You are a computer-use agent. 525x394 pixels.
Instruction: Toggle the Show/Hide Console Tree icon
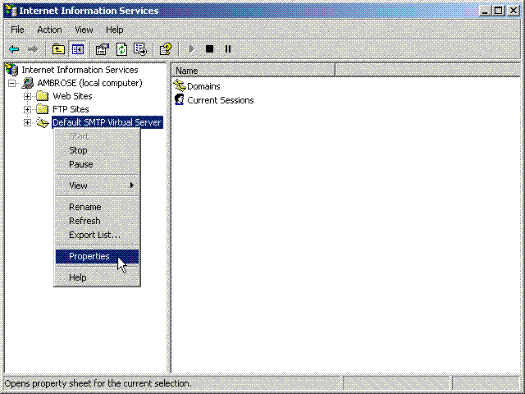(x=78, y=50)
